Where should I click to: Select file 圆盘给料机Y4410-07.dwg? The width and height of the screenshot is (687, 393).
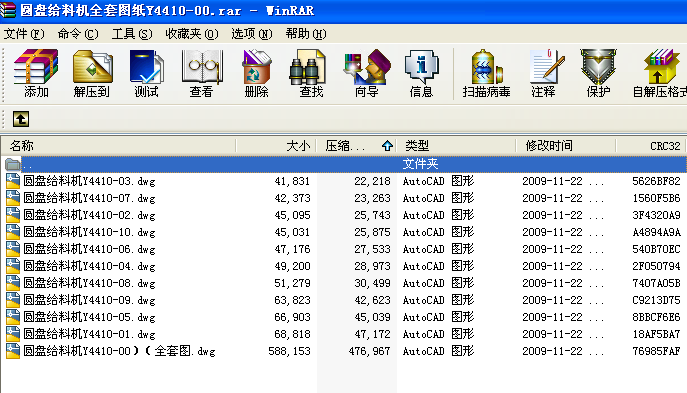[89, 198]
